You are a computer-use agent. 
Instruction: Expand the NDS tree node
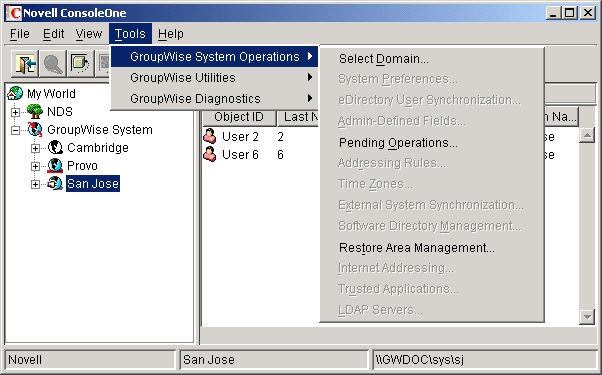tap(15, 112)
